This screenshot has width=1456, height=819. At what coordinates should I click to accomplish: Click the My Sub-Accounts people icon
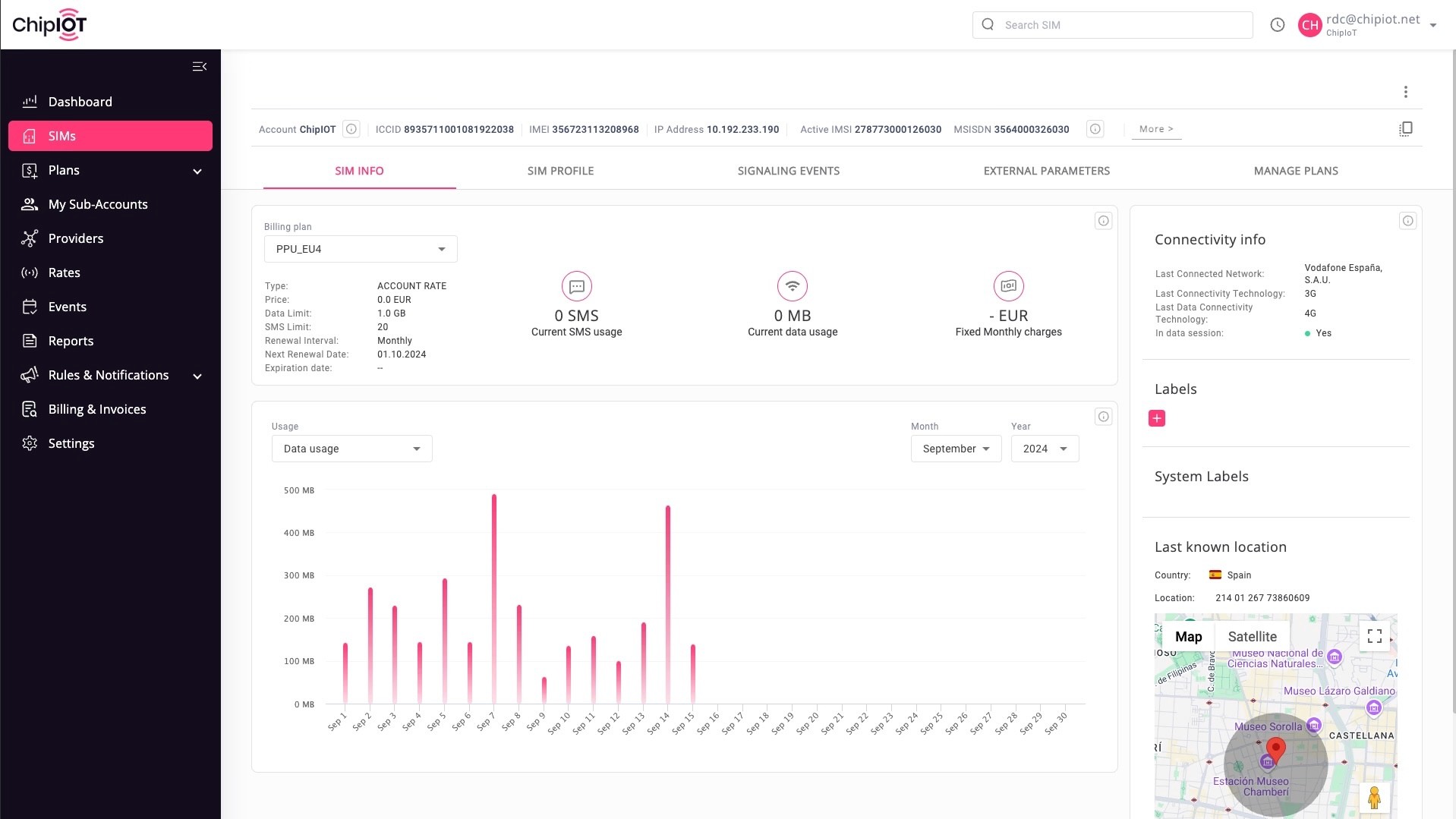(30, 204)
